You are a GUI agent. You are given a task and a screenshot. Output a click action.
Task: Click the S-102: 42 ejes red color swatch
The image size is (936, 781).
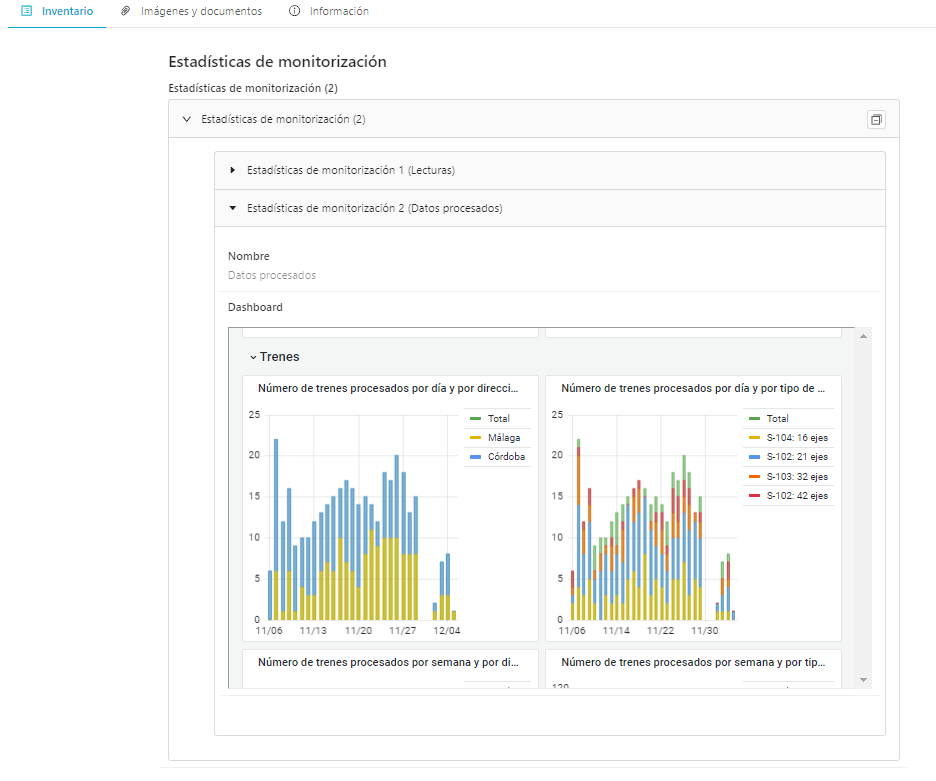[x=754, y=496]
